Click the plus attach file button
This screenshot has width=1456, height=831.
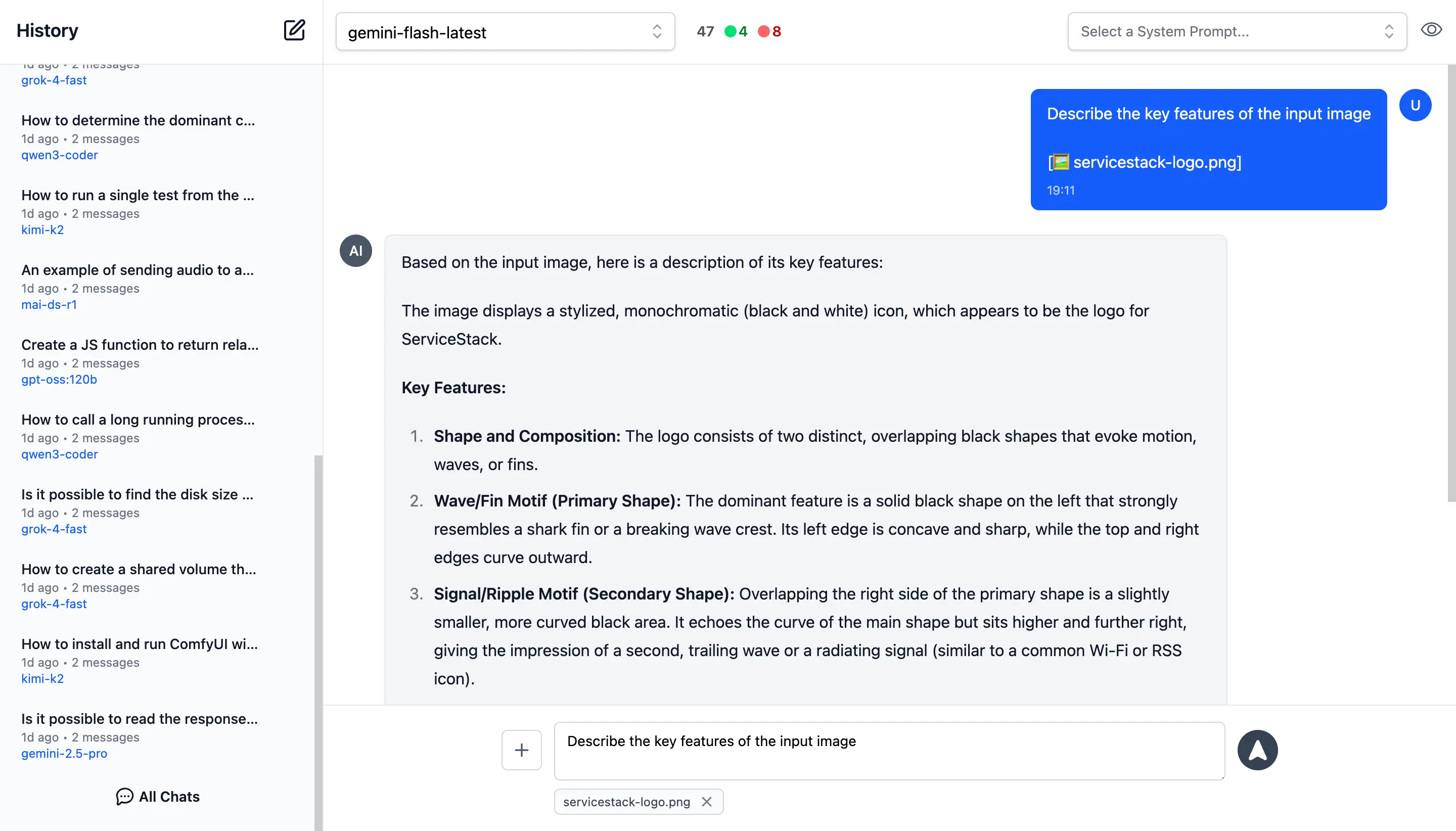pos(521,750)
